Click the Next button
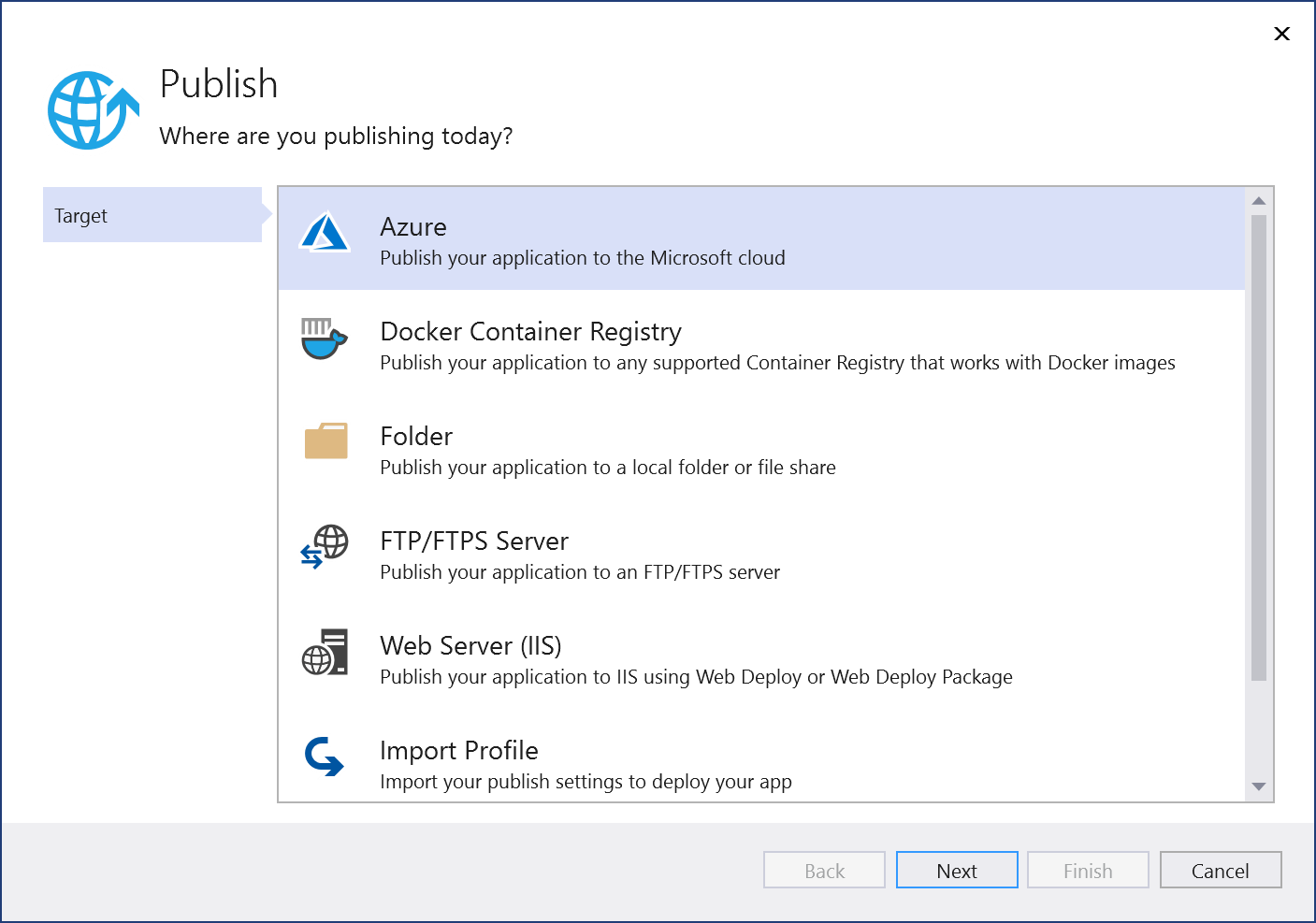Screen dimensions: 1316x923 (957, 870)
